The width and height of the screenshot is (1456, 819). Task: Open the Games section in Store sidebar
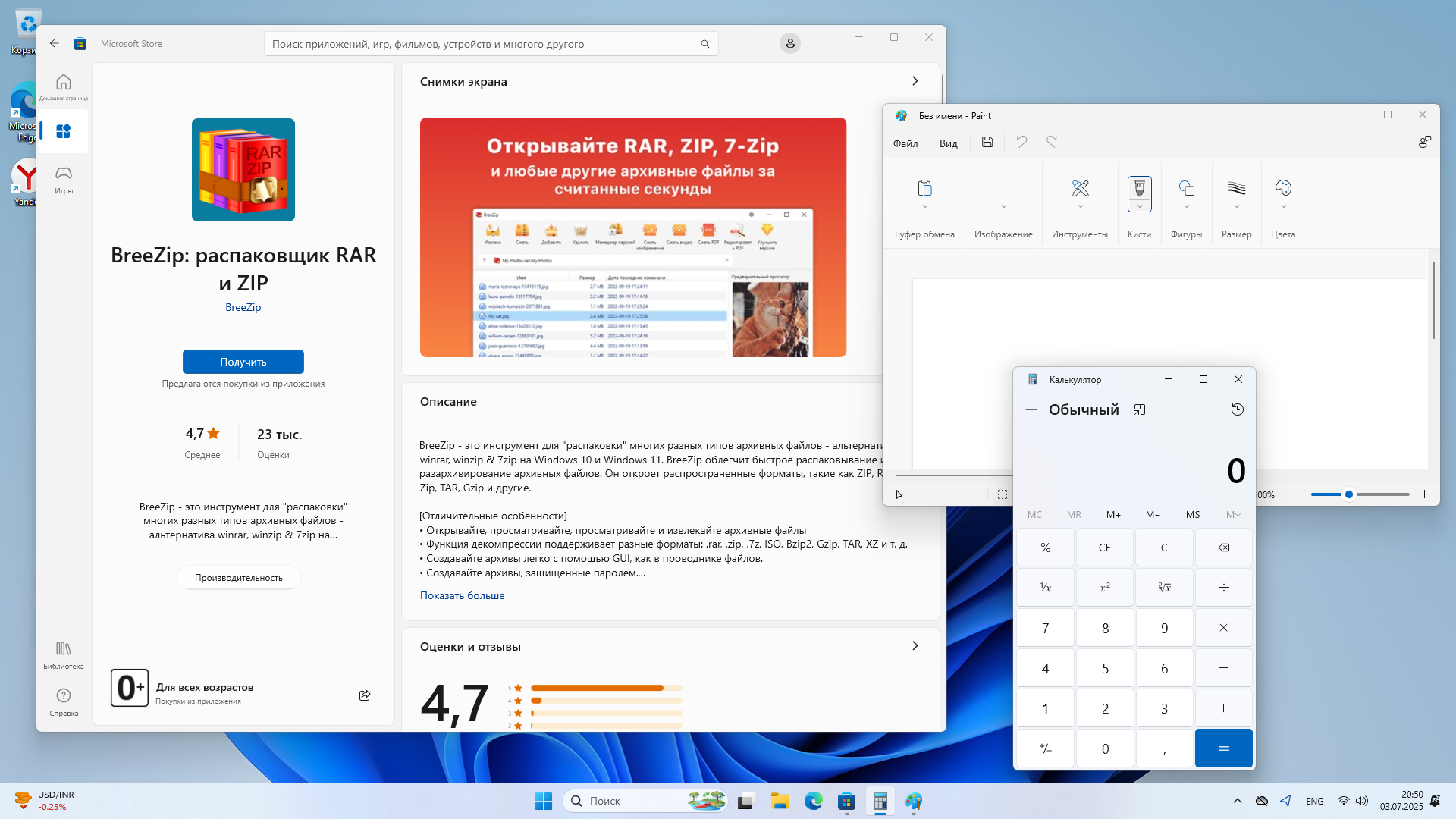click(x=64, y=180)
